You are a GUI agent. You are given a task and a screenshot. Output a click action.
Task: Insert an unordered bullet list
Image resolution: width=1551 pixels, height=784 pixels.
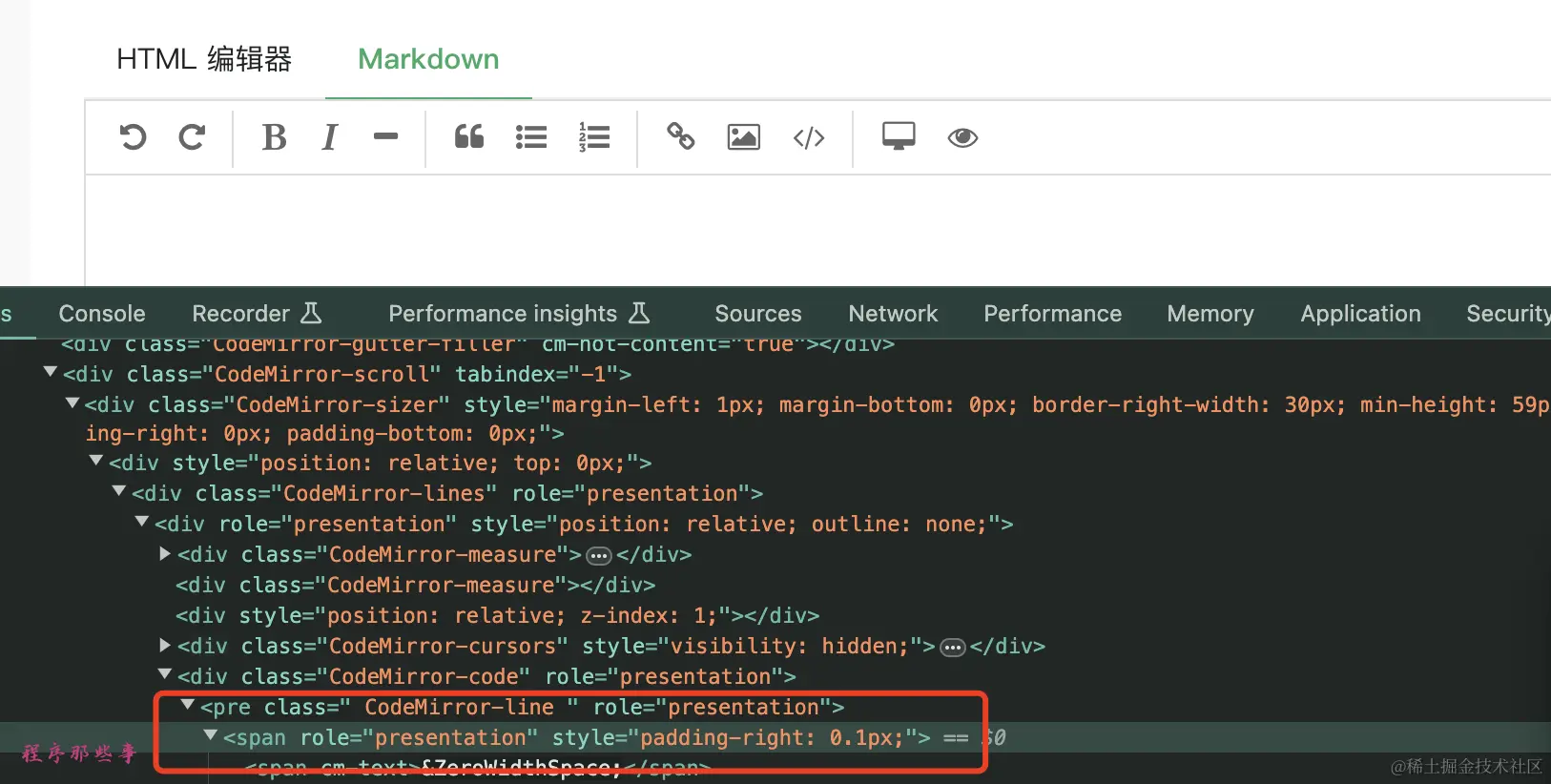531,137
